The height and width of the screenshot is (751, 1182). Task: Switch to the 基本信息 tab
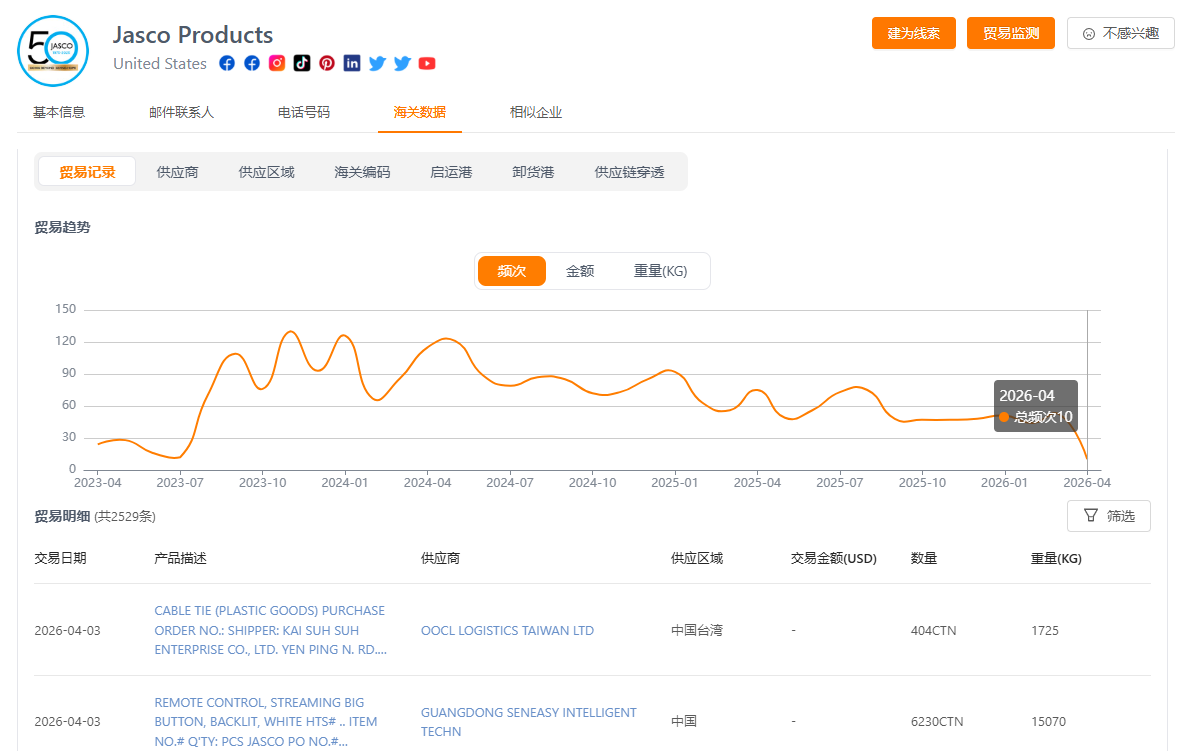coord(59,112)
